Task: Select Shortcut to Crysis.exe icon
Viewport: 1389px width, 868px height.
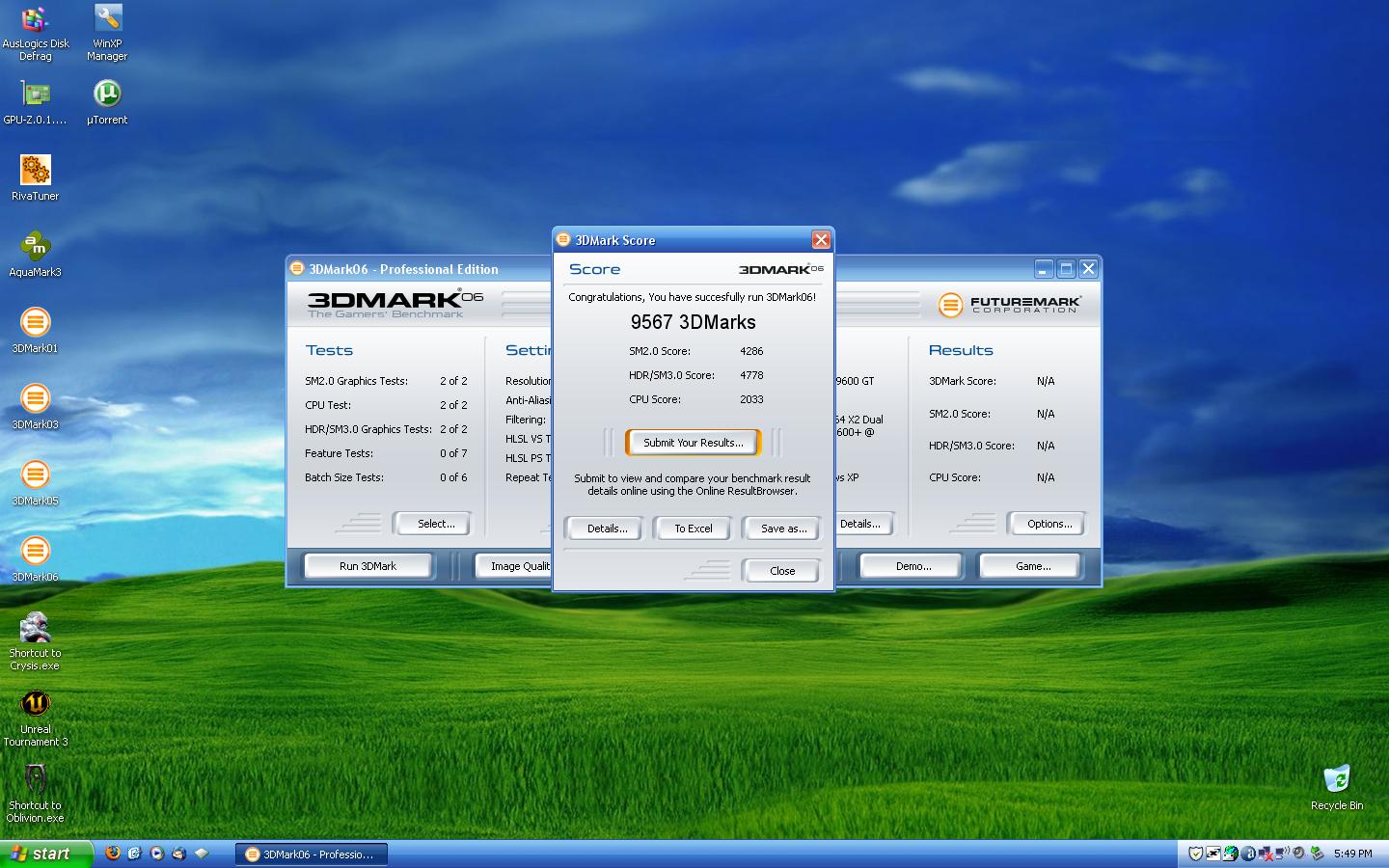Action: point(36,641)
